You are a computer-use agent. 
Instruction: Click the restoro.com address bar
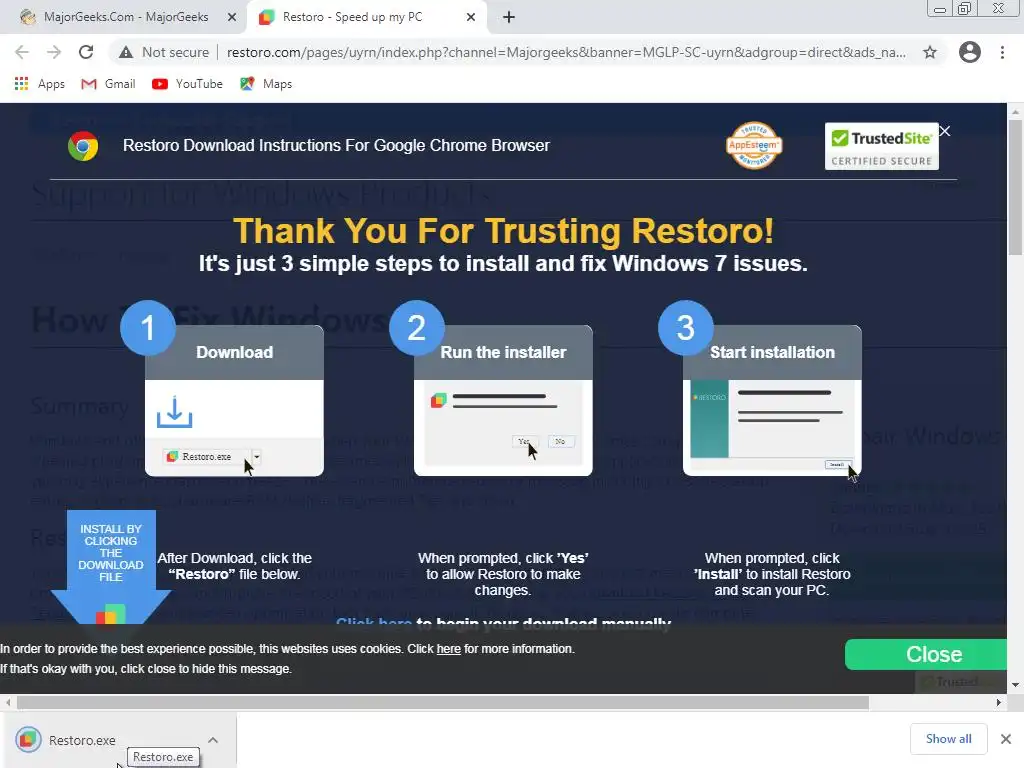click(566, 52)
